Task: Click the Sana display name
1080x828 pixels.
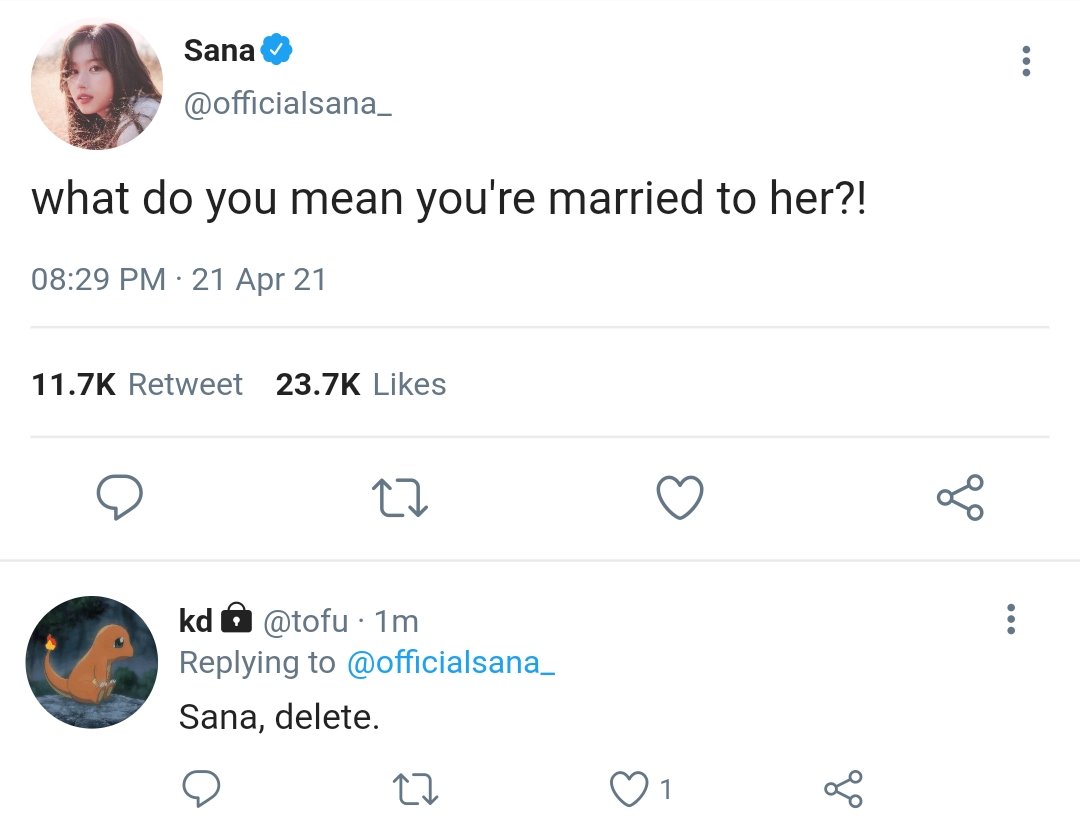Action: [219, 50]
